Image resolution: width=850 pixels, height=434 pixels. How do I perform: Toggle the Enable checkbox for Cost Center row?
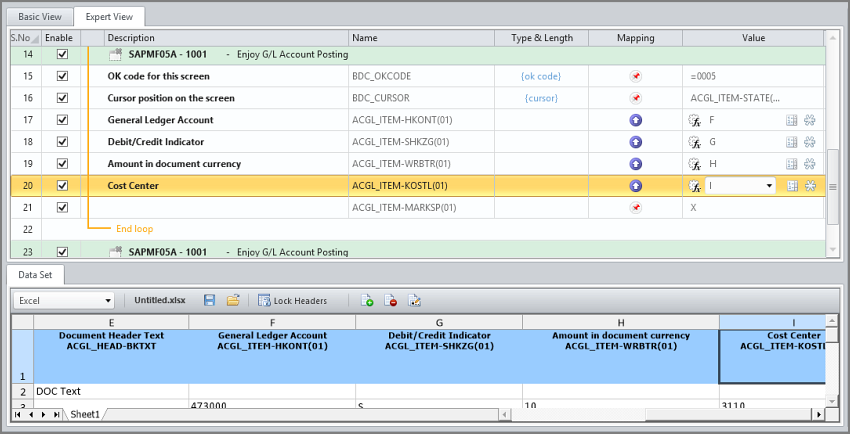click(x=62, y=186)
